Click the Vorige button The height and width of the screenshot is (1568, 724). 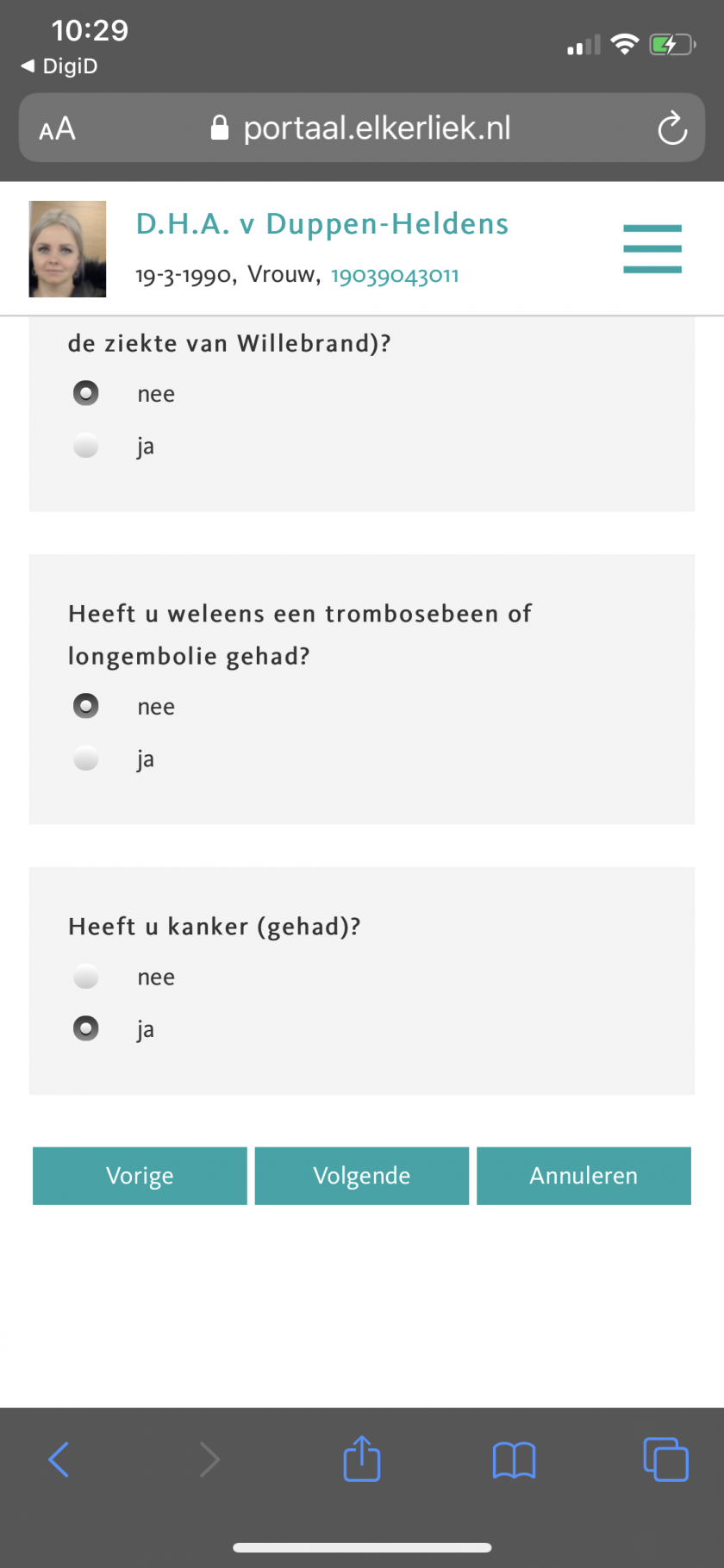[140, 1176]
